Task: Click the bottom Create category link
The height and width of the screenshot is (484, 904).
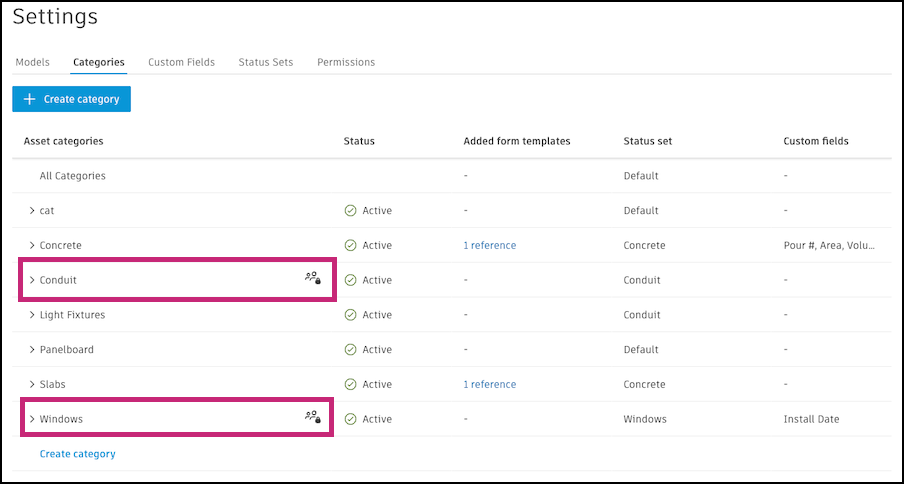Action: click(77, 454)
